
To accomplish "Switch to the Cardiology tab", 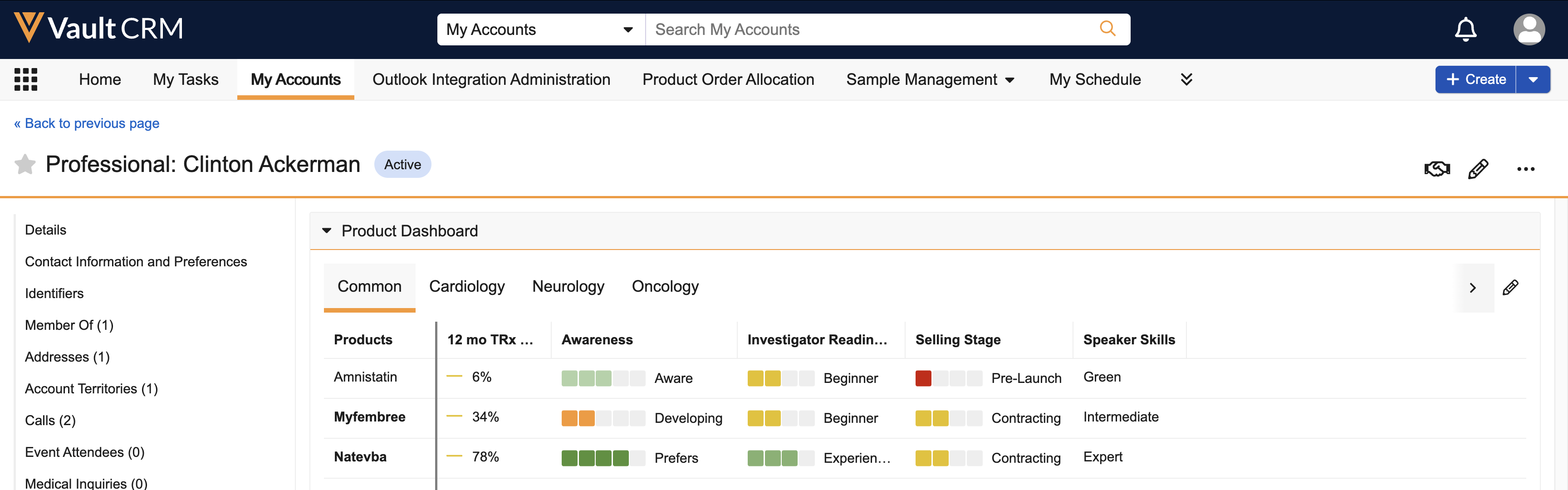I will (x=466, y=286).
